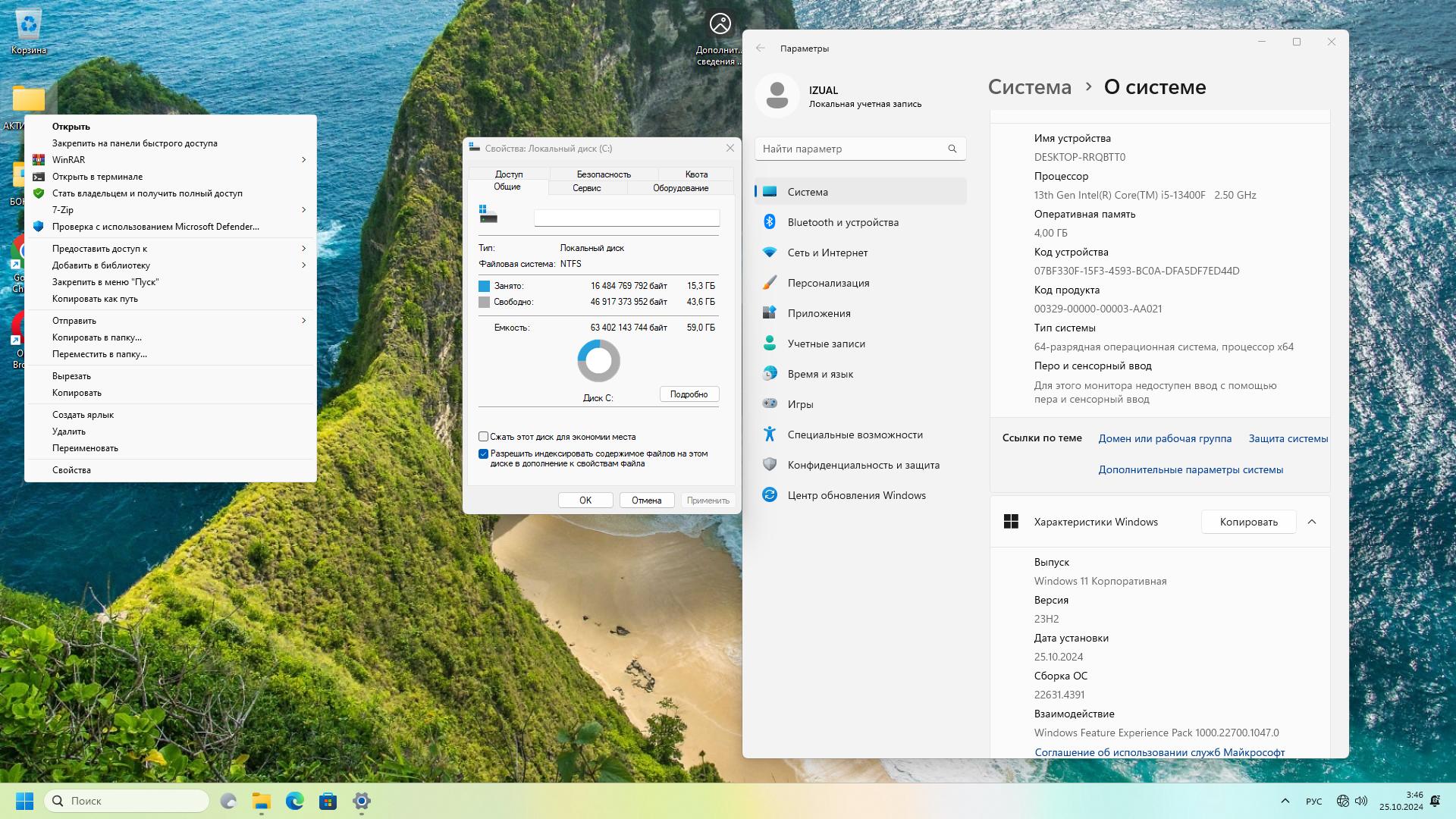Open Bluetooth and devices settings icon
Screen dimensions: 1456x819
click(x=770, y=222)
